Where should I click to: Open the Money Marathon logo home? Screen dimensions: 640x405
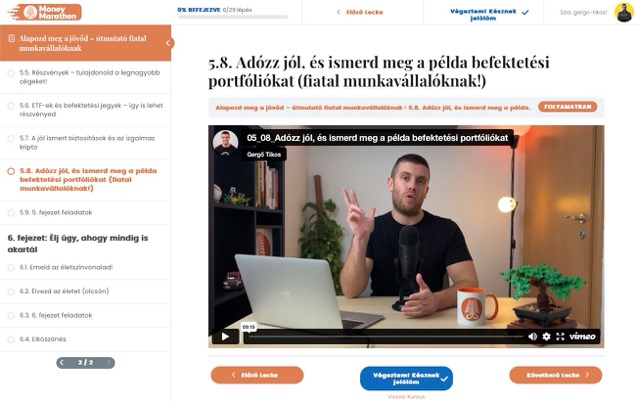tap(44, 12)
